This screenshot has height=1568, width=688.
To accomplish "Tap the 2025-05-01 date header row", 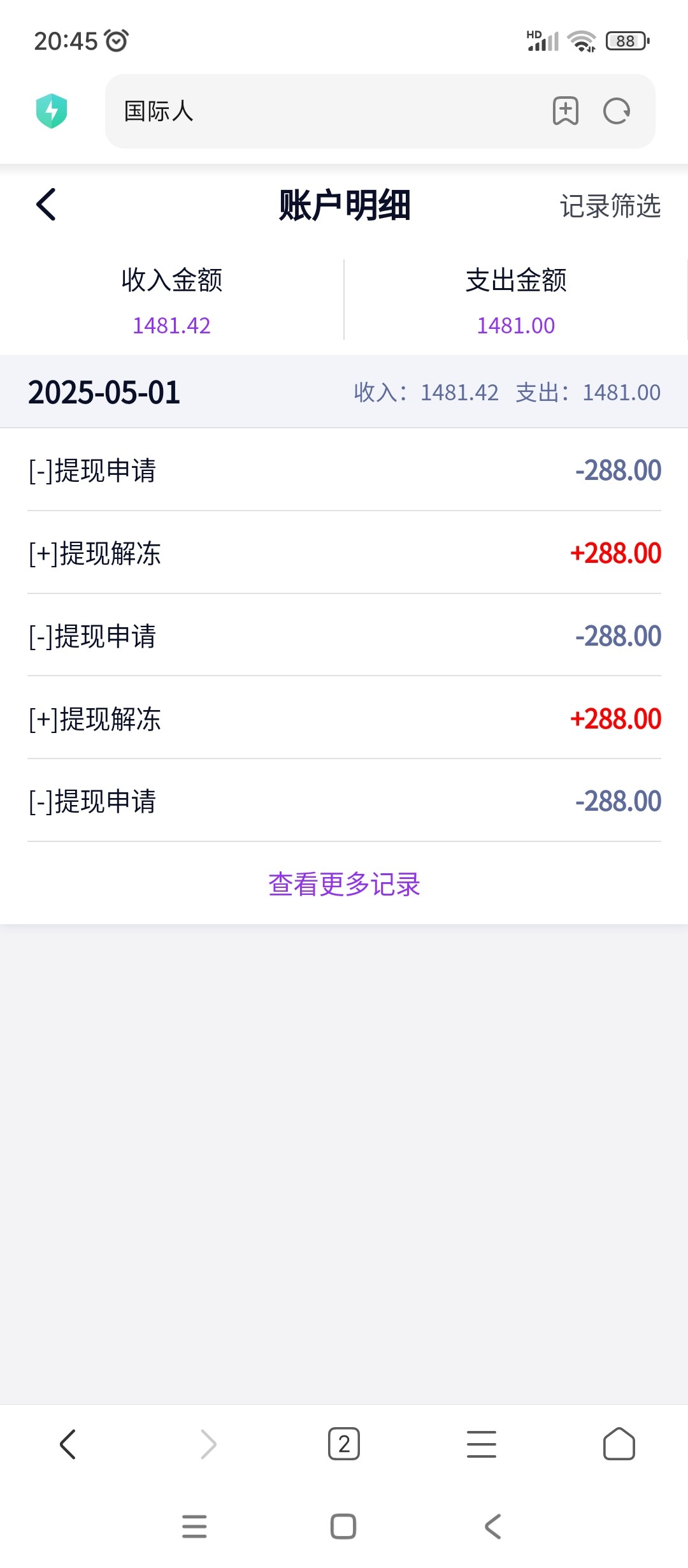I will pyautogui.click(x=344, y=392).
